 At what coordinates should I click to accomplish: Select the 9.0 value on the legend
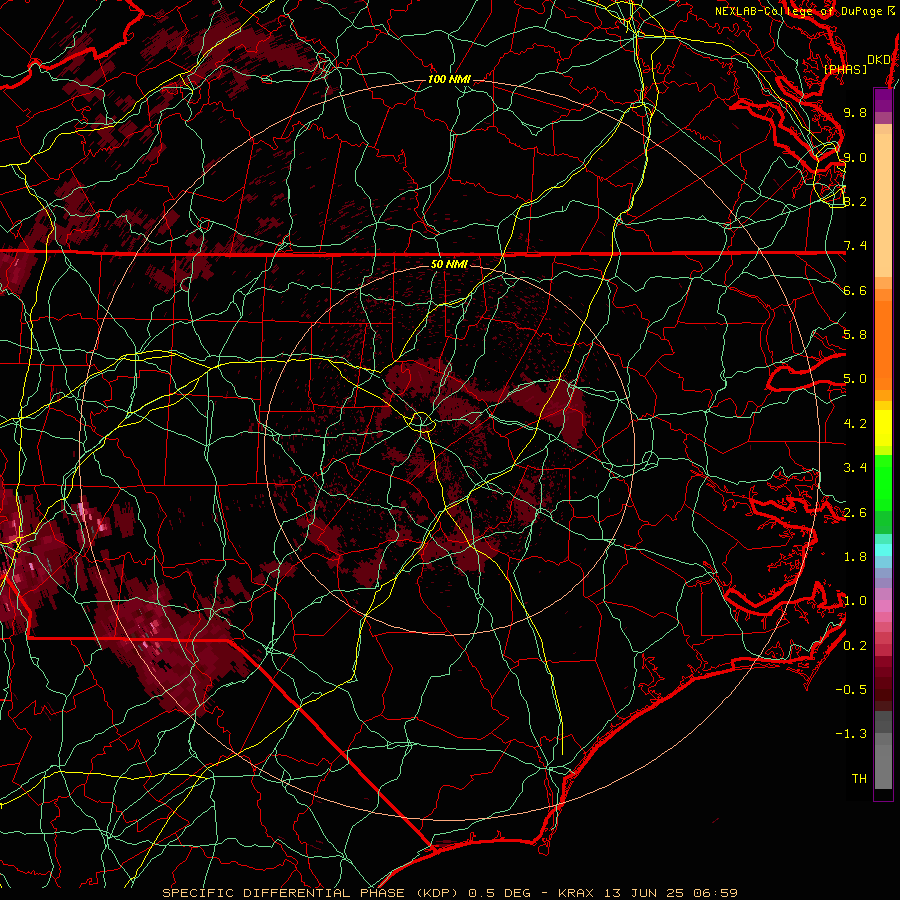[855, 157]
